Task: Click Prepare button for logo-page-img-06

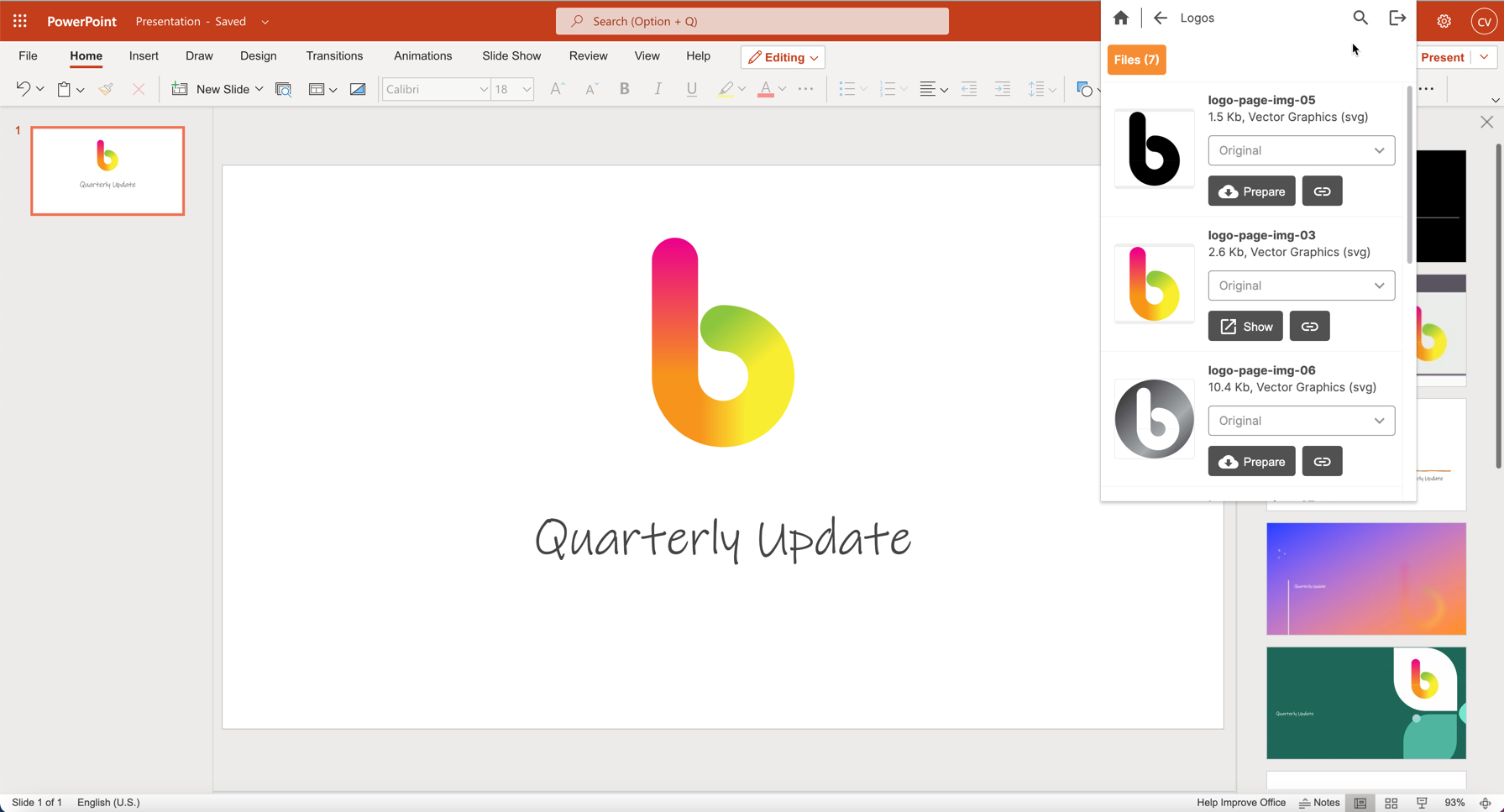Action: coord(1251,462)
